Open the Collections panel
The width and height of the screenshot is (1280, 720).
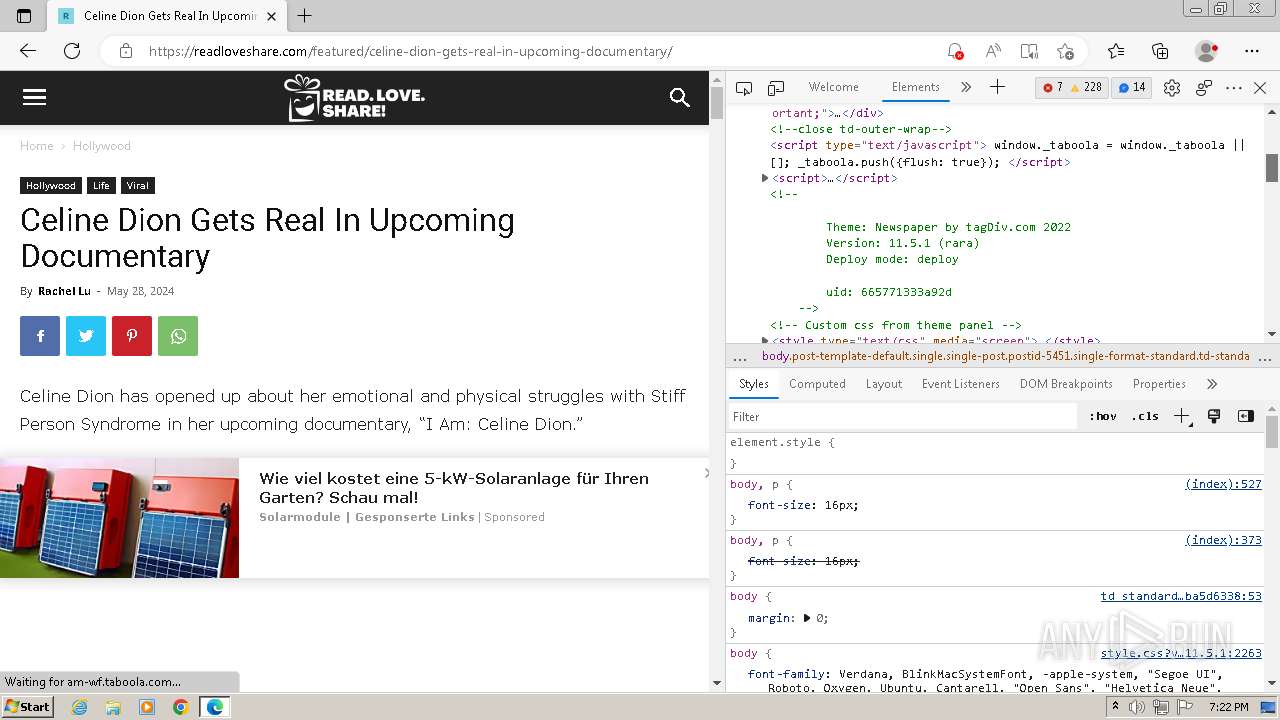click(1160, 51)
